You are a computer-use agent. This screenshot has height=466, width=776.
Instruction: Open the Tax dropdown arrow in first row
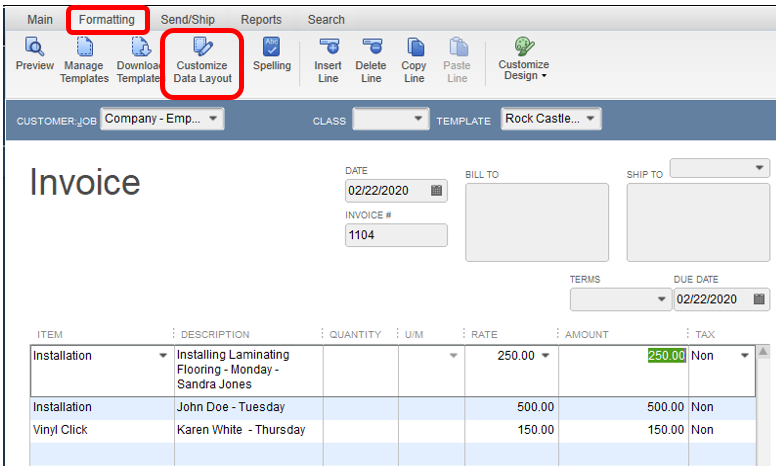pyautogui.click(x=744, y=356)
